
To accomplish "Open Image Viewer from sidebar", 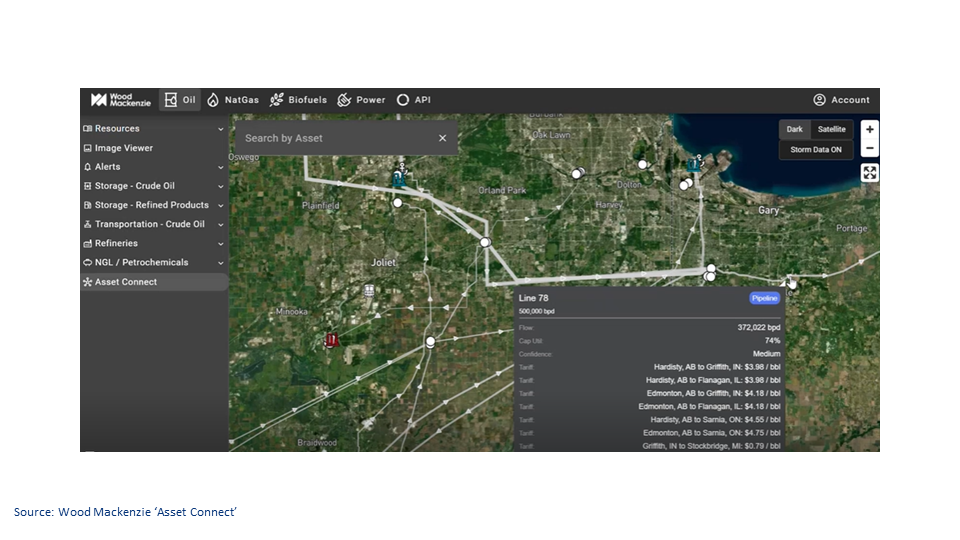I will pos(123,148).
